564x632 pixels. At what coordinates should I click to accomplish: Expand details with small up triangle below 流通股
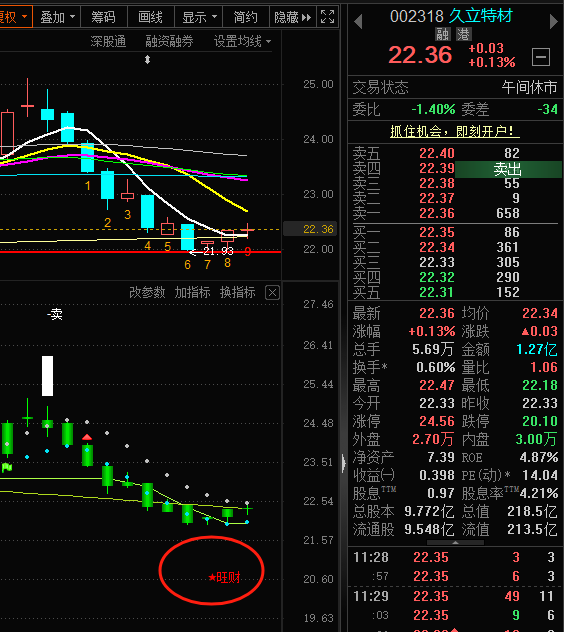[x=456, y=543]
